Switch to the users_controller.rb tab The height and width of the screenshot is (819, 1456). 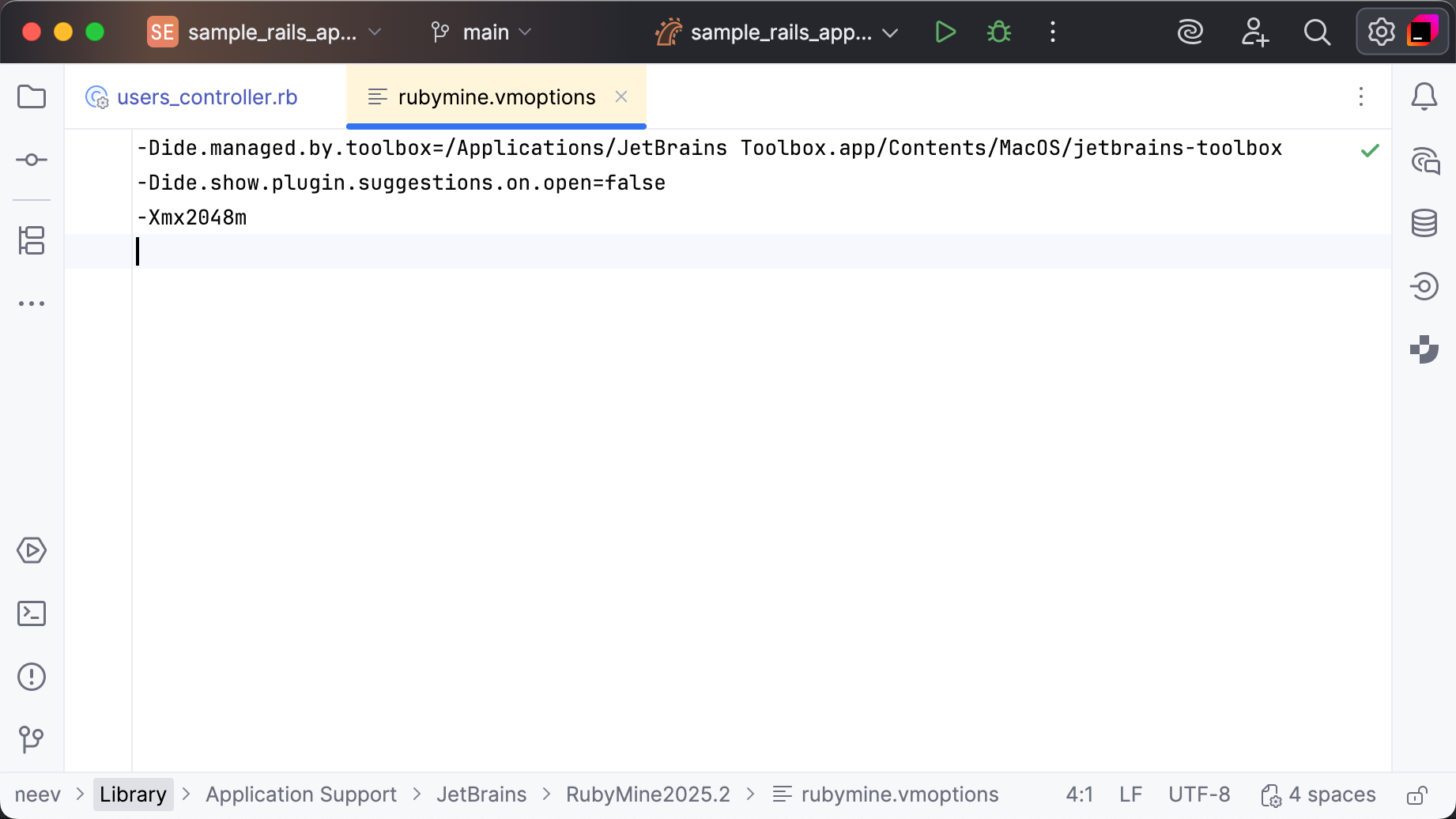(206, 96)
